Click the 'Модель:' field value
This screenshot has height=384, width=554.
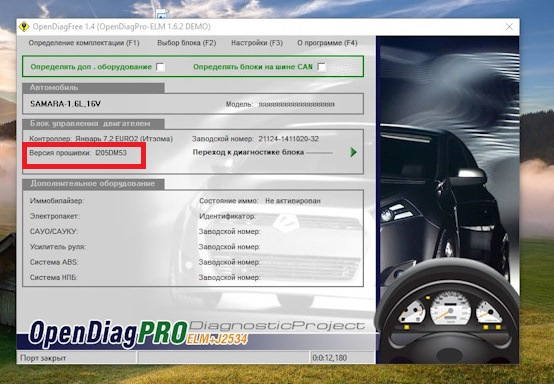(296, 105)
